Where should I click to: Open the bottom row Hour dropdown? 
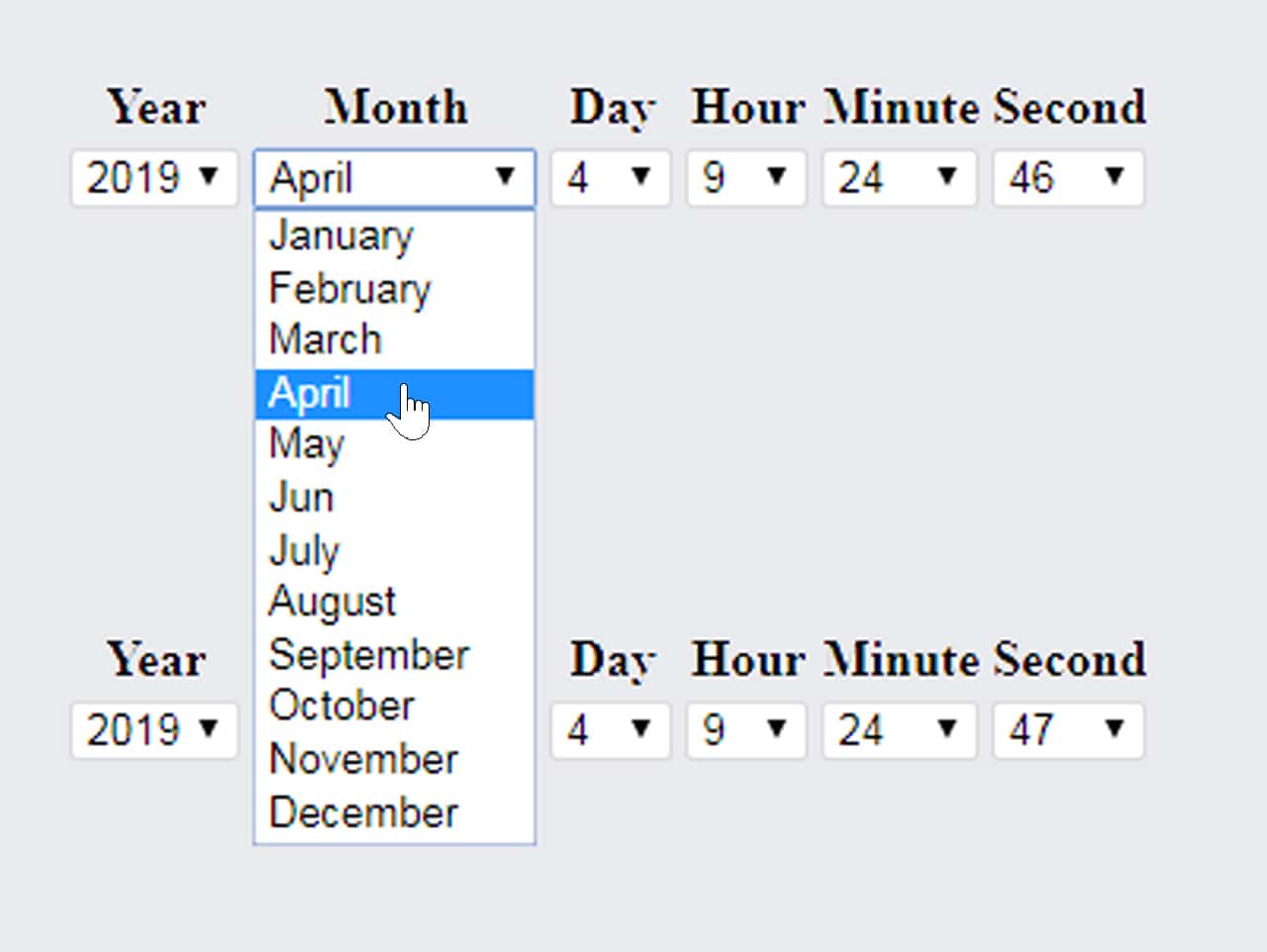pyautogui.click(x=746, y=730)
